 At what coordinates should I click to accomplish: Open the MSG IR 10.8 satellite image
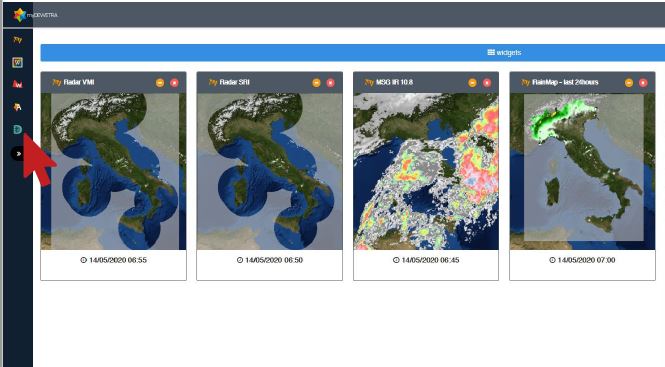(426, 171)
